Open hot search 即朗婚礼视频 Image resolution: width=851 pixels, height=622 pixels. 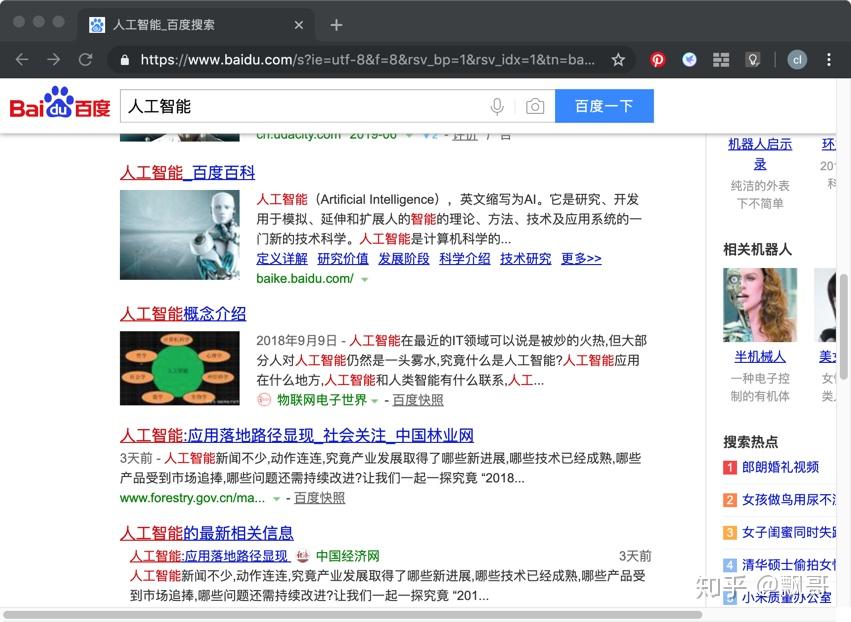[x=780, y=467]
